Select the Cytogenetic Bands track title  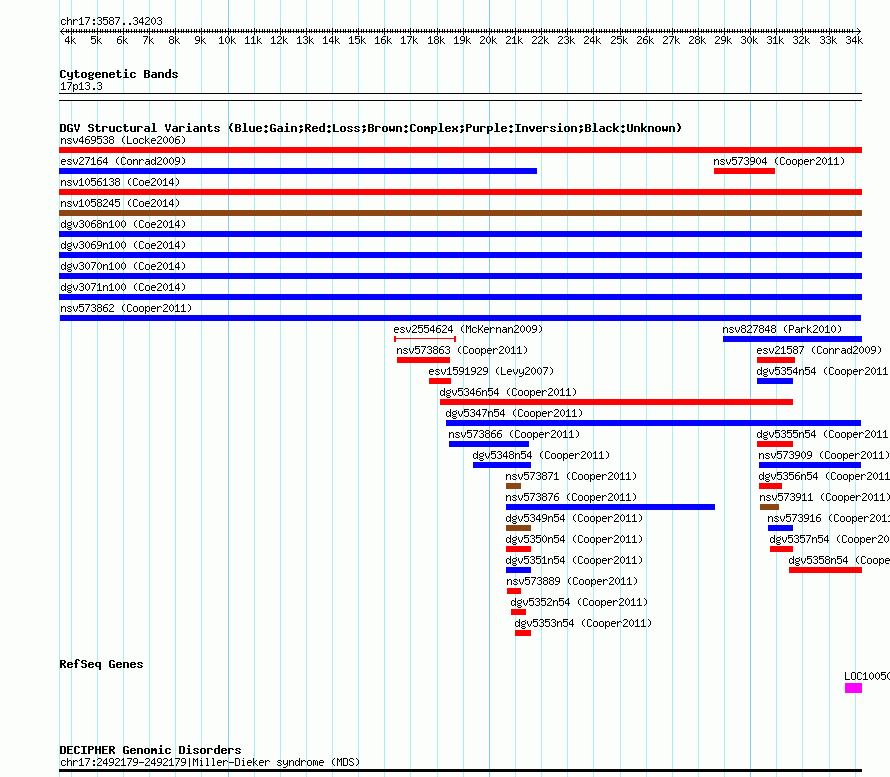[119, 74]
